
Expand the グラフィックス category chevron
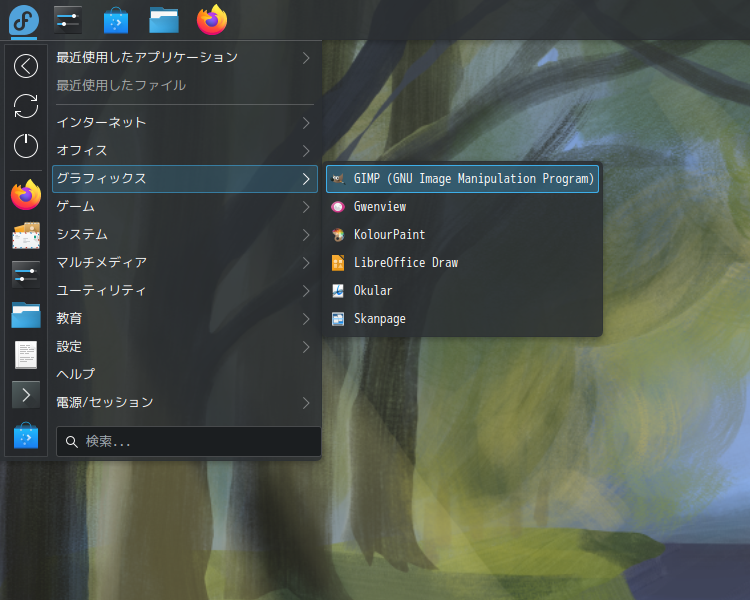(306, 179)
